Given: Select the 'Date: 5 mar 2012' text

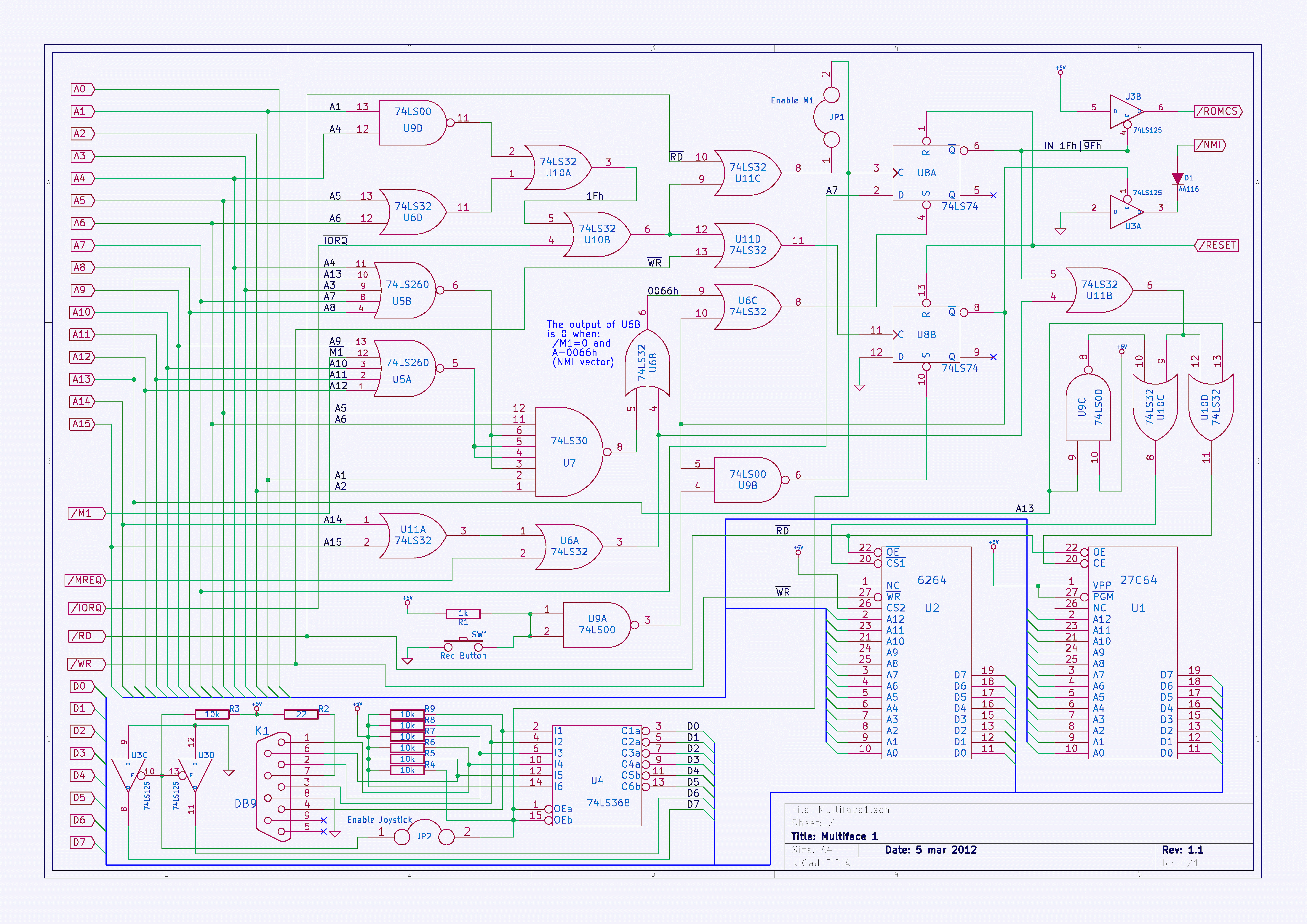Looking at the screenshot, I should [931, 850].
